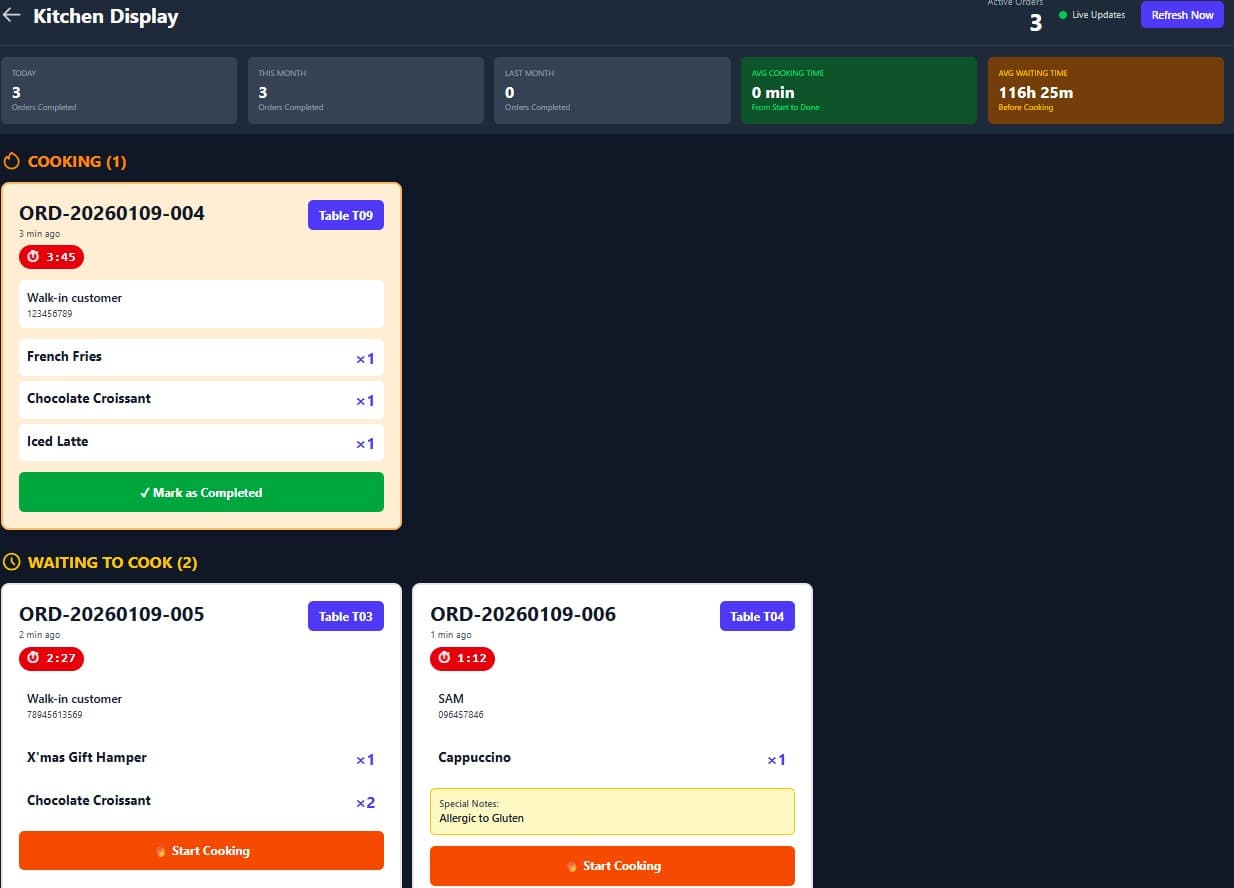Click the 3:45 timer badge on order 004

pos(51,257)
